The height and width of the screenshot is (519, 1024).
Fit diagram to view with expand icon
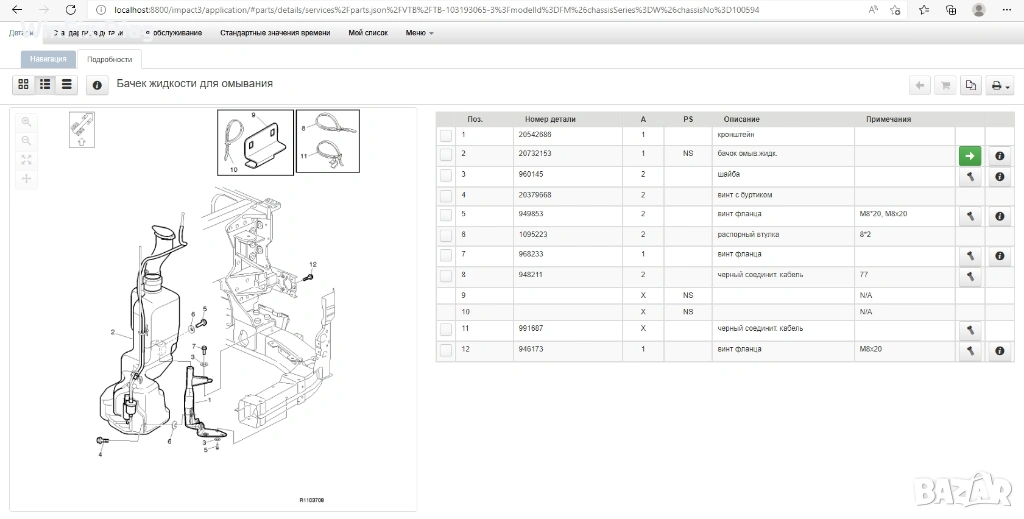coord(26,160)
